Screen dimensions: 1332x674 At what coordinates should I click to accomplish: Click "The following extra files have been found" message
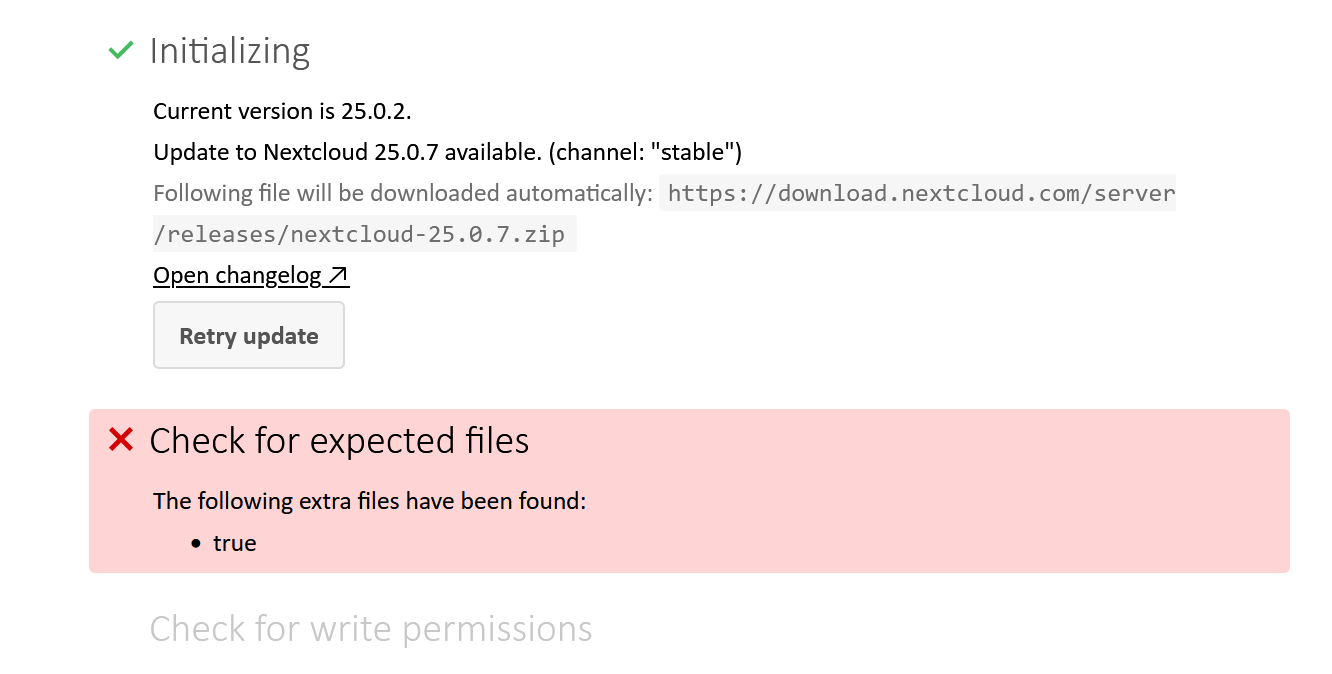pos(369,501)
